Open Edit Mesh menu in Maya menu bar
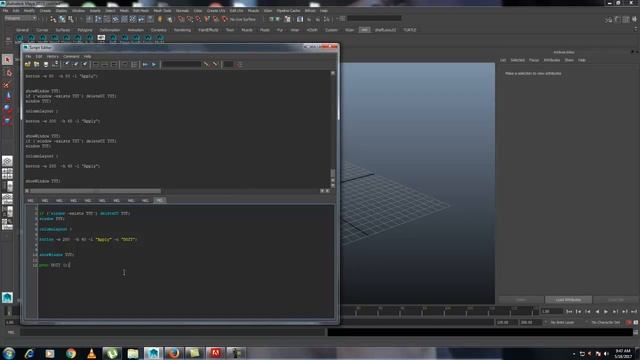Screen dimensions: 640x360 [140, 11]
